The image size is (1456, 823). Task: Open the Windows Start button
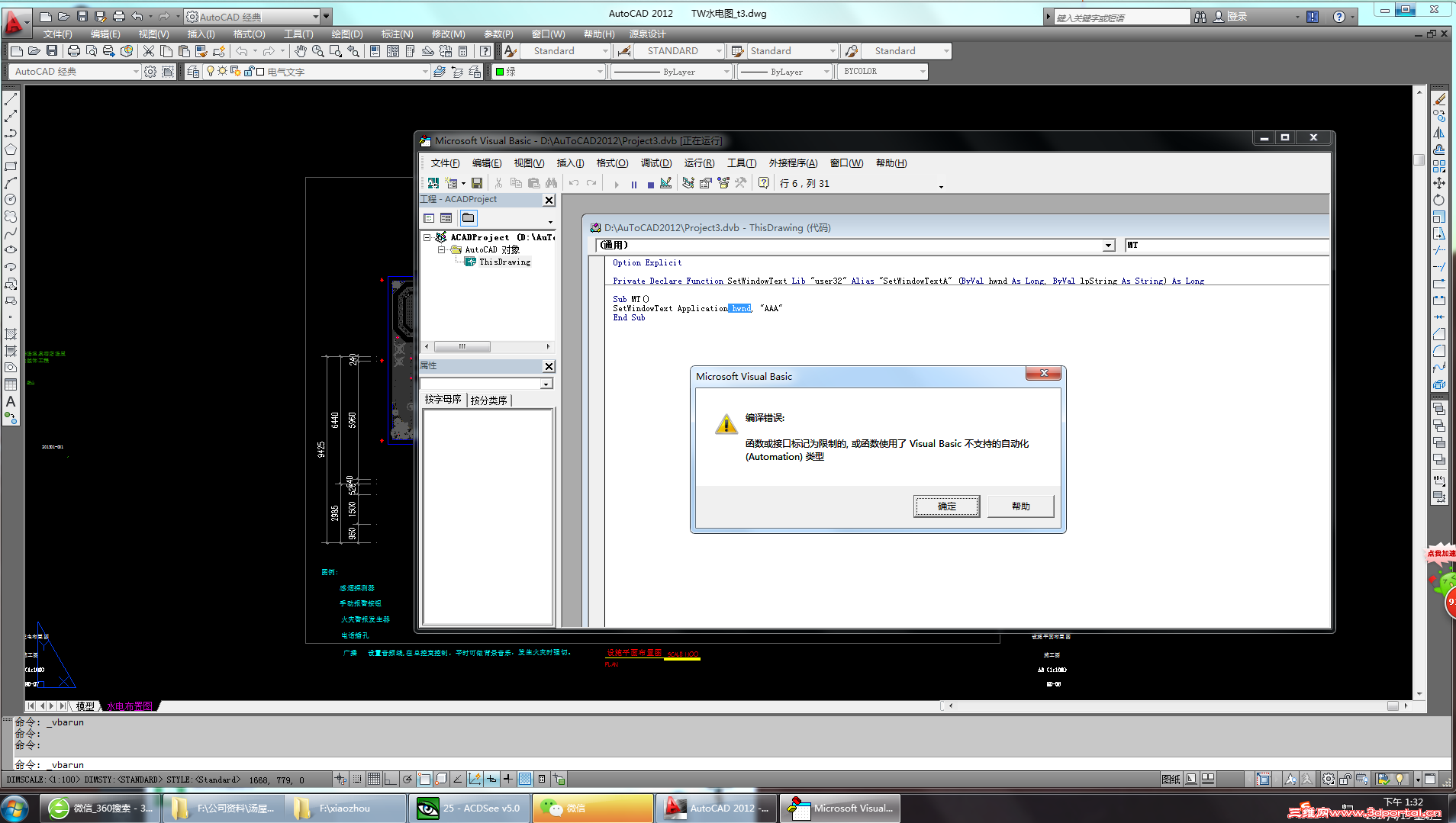(x=15, y=808)
